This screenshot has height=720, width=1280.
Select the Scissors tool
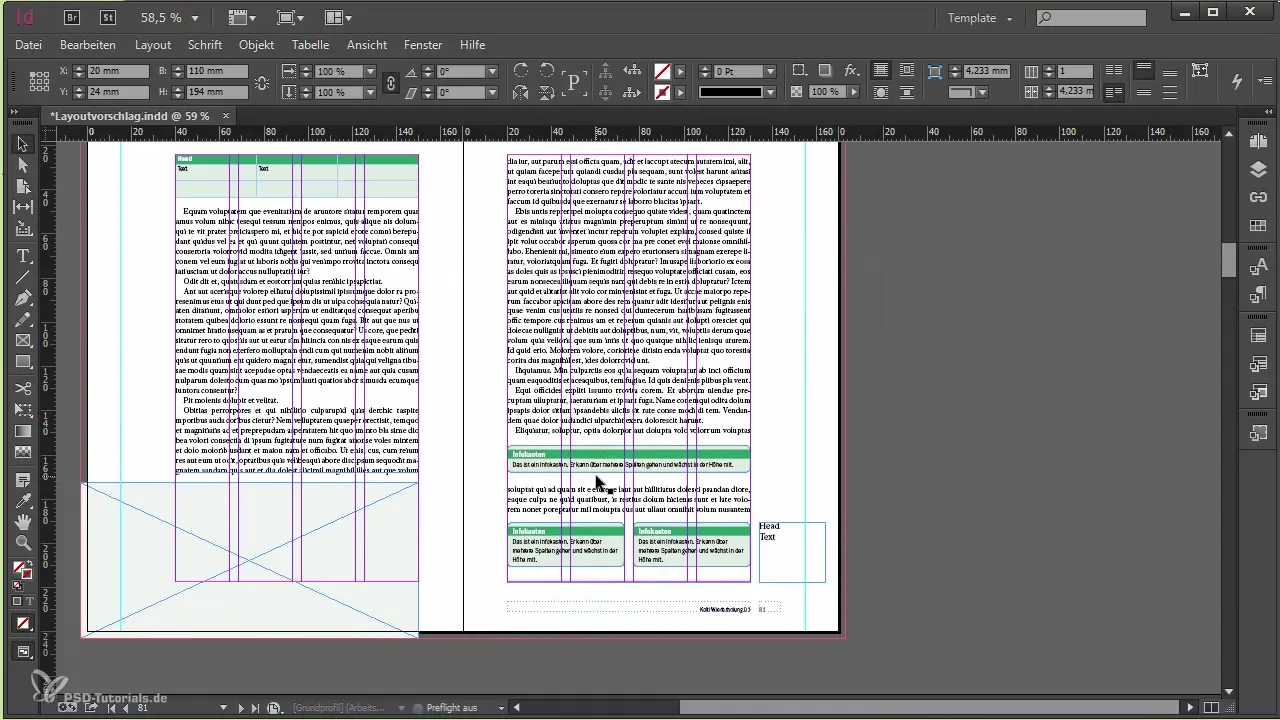pyautogui.click(x=23, y=388)
